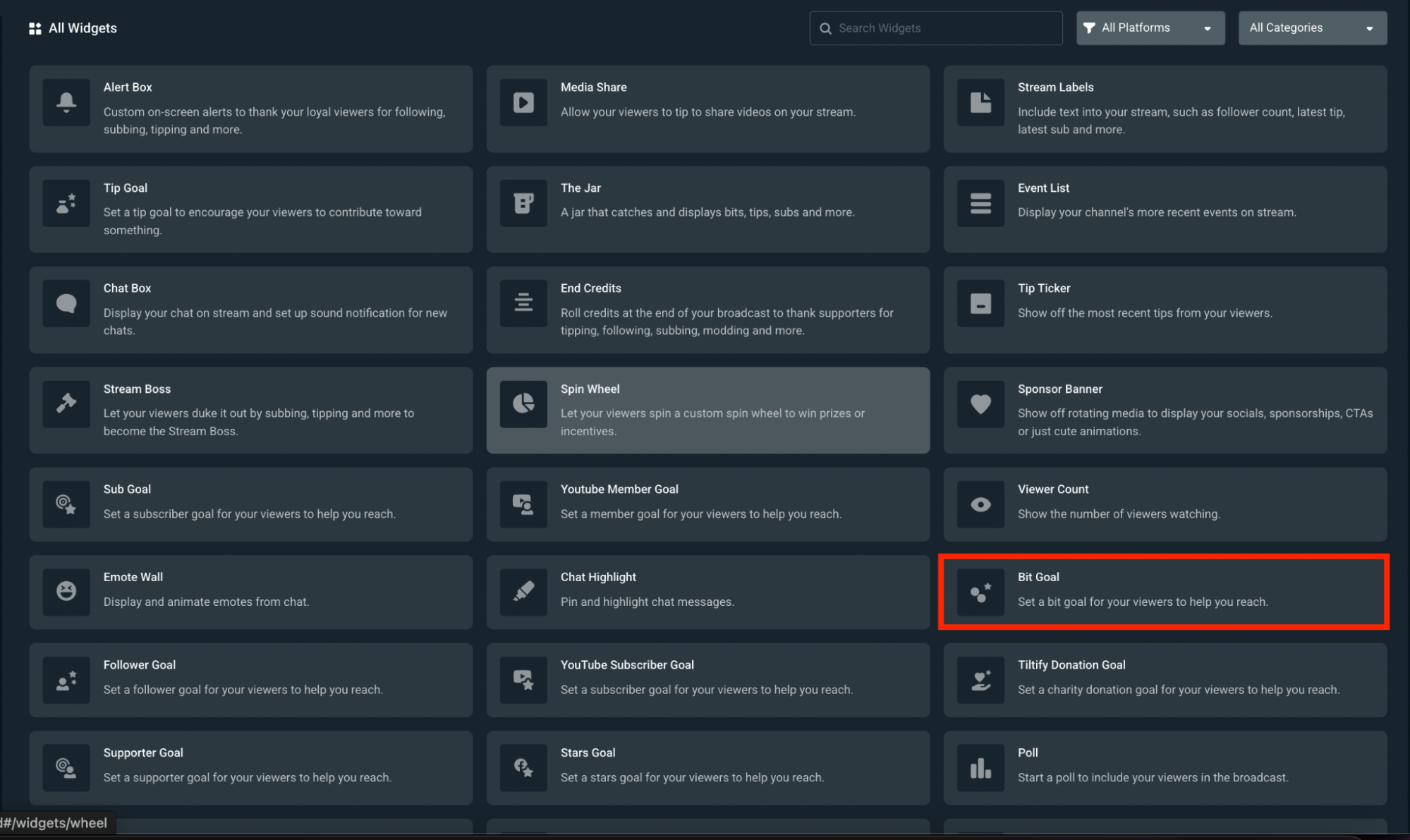Viewport: 1410px width, 840px height.
Task: Click the Alert Box bell icon
Action: tap(66, 102)
